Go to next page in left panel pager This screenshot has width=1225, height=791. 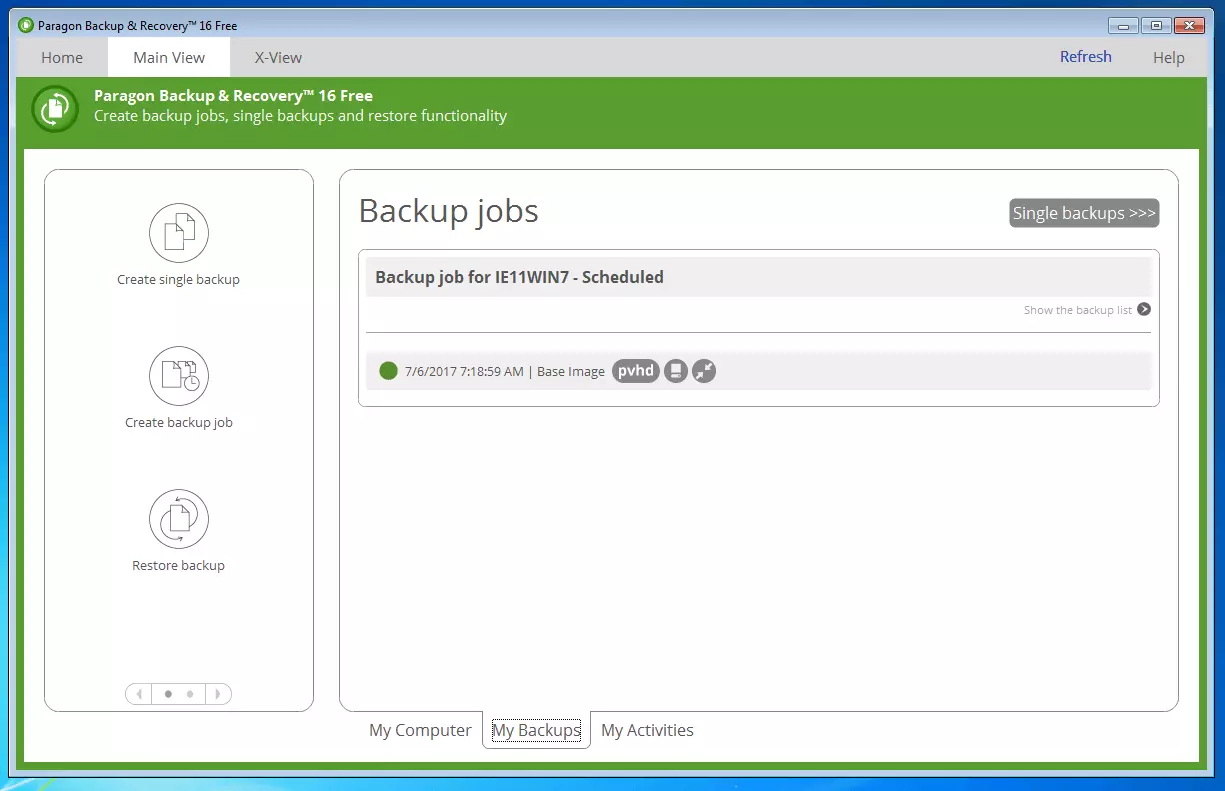(x=218, y=694)
